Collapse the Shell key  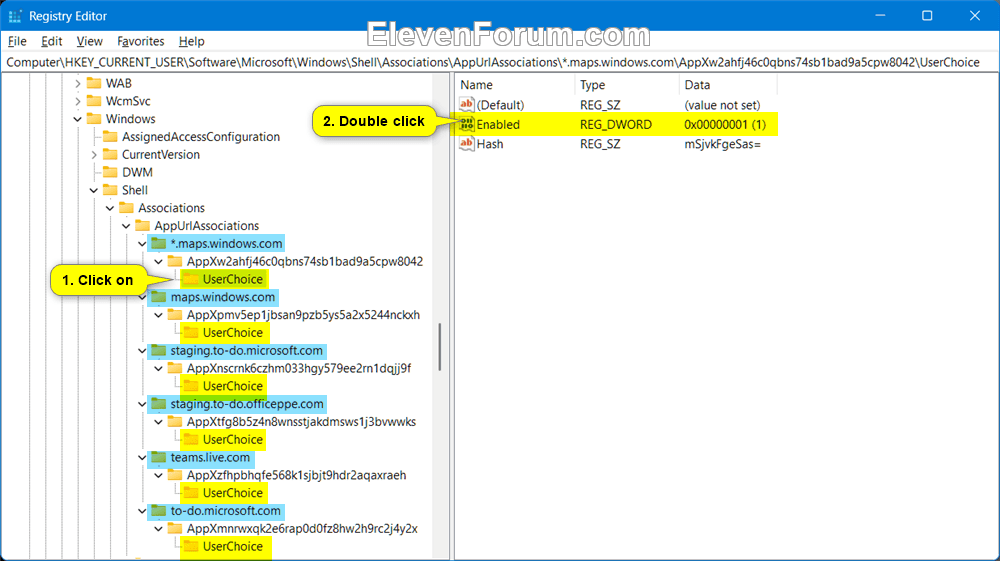click(94, 191)
